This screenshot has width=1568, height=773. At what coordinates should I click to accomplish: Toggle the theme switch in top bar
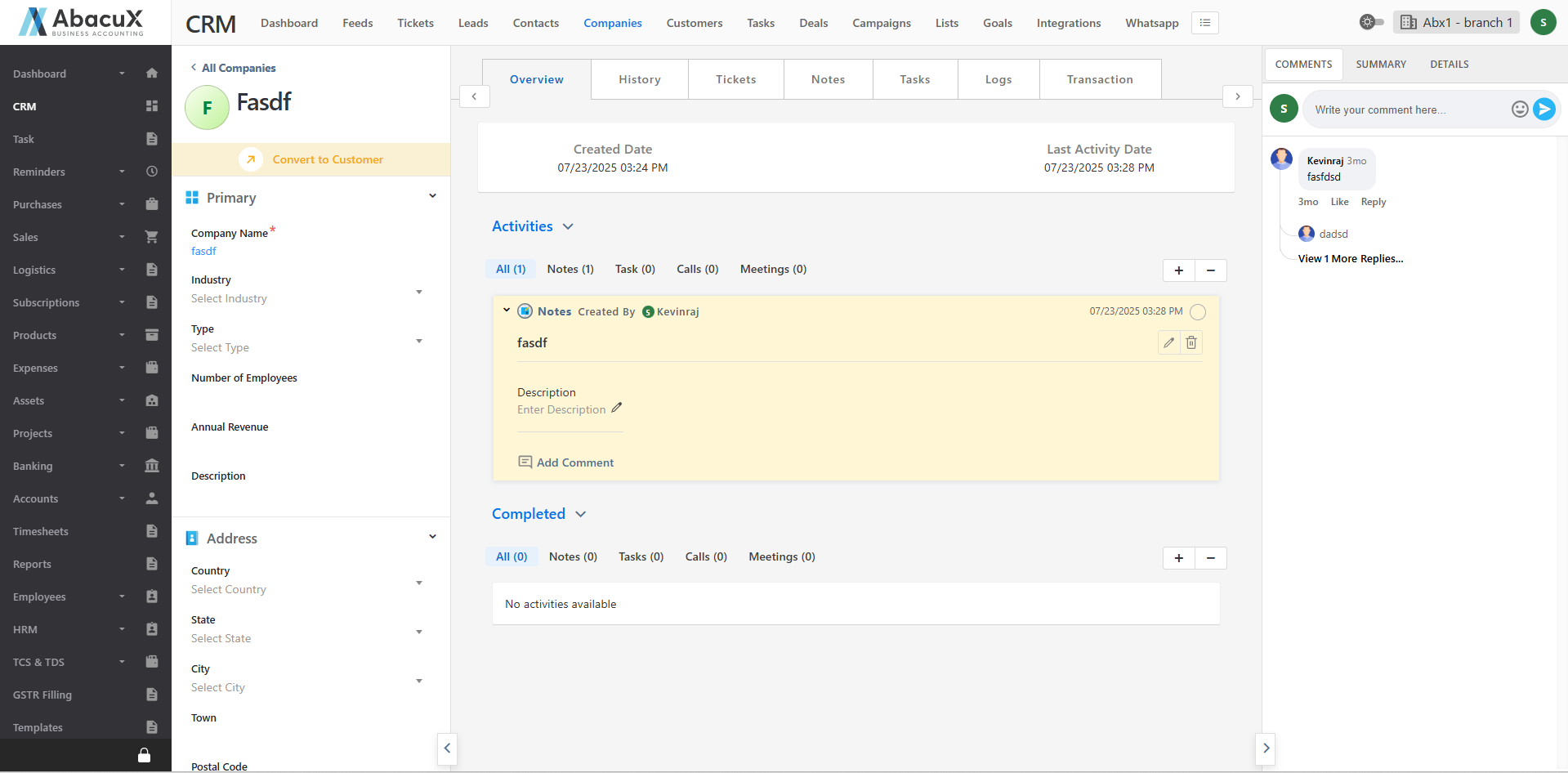click(1370, 22)
